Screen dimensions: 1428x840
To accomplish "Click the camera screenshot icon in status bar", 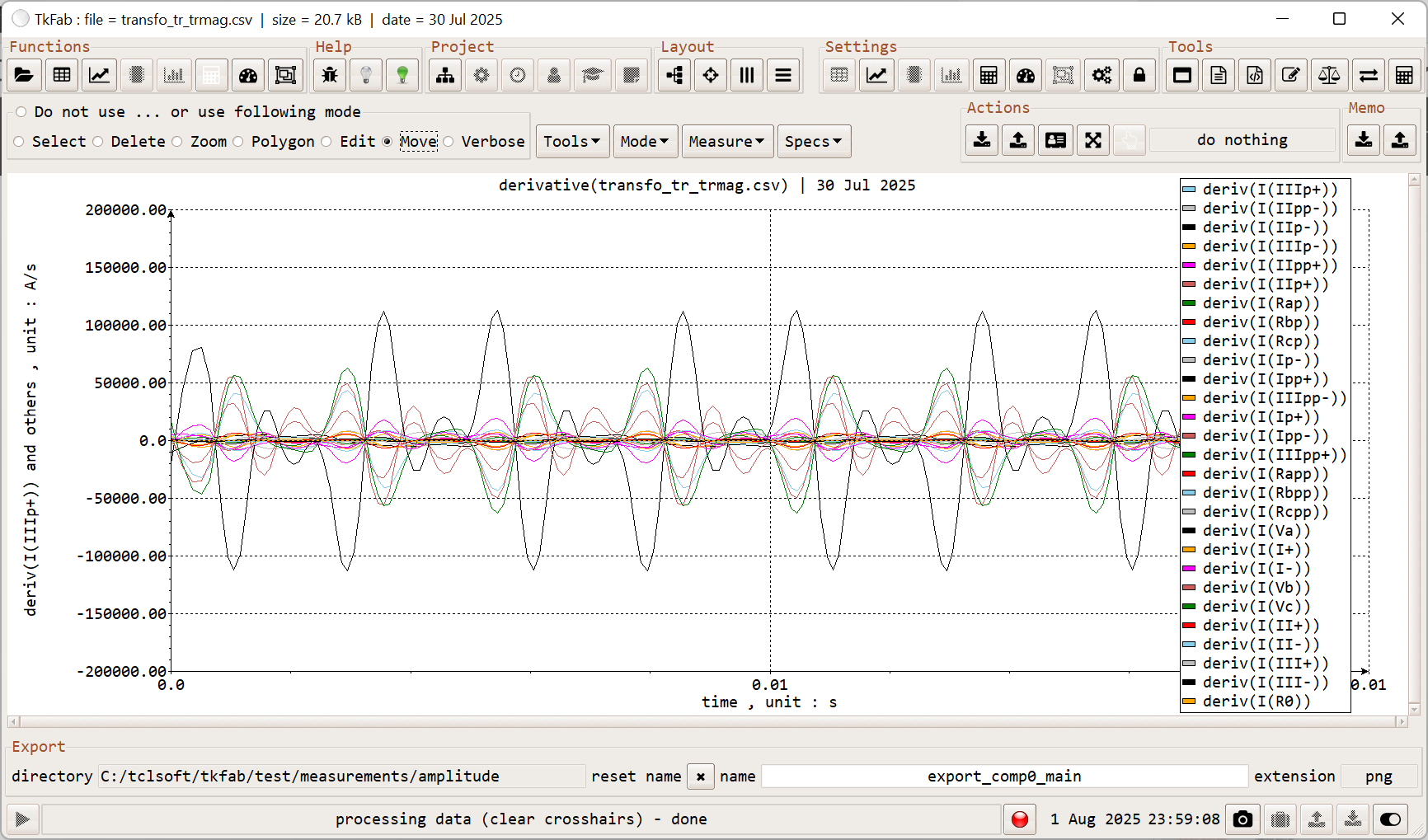I will click(x=1242, y=819).
